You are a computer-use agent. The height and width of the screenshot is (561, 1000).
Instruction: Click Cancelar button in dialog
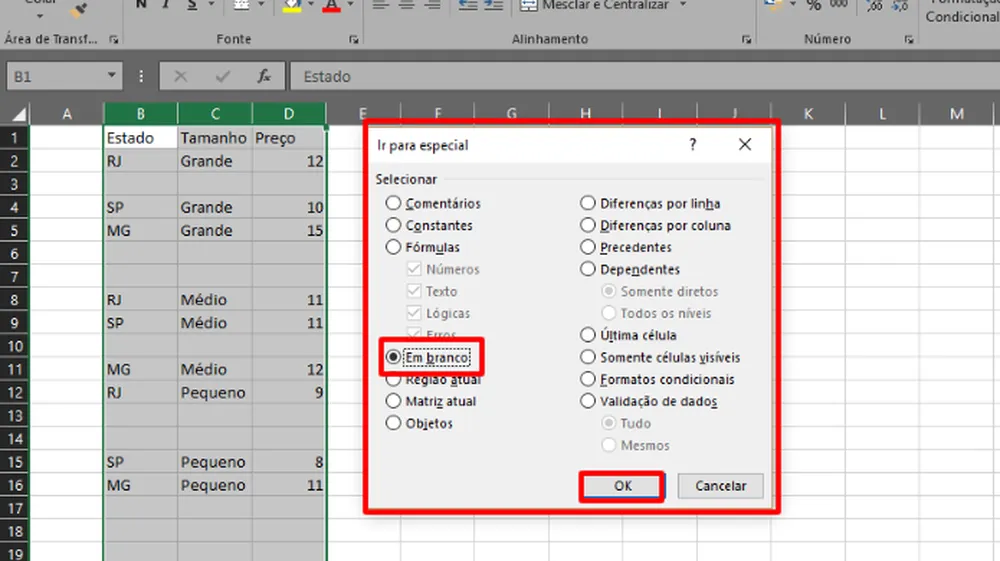pyautogui.click(x=721, y=486)
